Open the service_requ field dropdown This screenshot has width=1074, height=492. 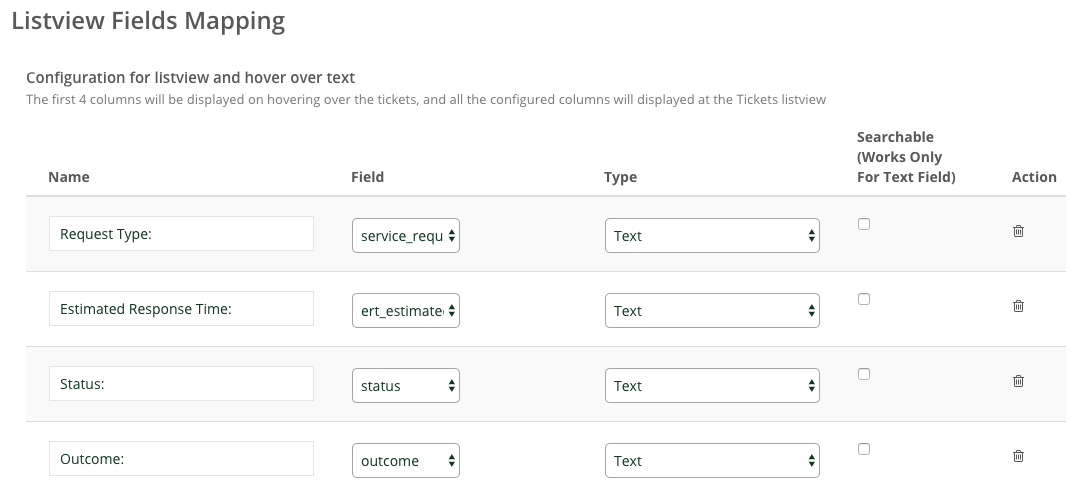pyautogui.click(x=405, y=236)
